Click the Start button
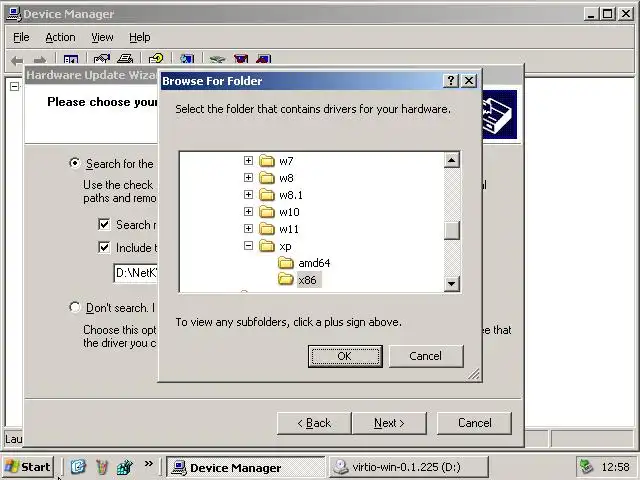This screenshot has width=640, height=480. point(28,467)
